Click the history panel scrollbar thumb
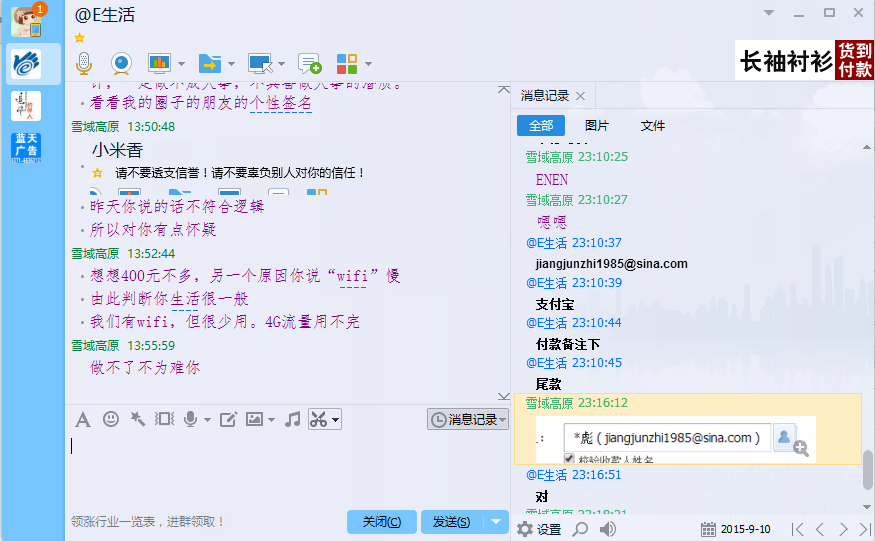The width and height of the screenshot is (875, 541). tap(868, 470)
